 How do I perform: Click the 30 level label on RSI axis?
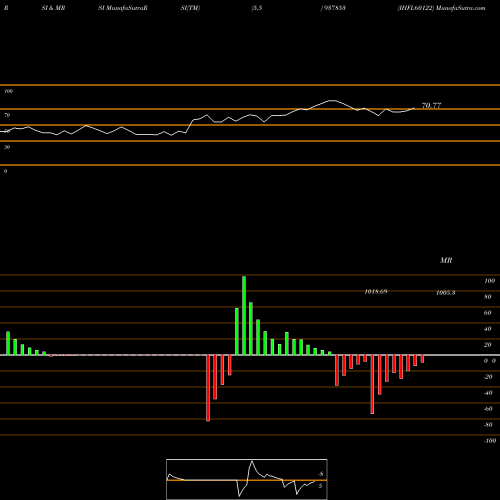click(7, 147)
